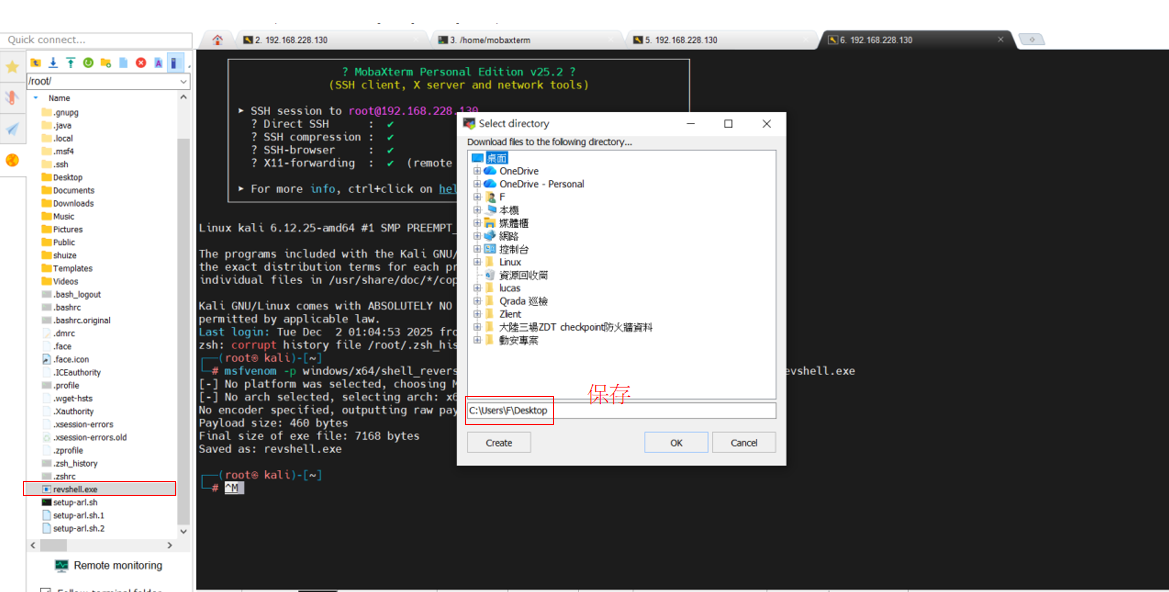Open the home tab with house icon
1169x592 pixels.
click(218, 40)
